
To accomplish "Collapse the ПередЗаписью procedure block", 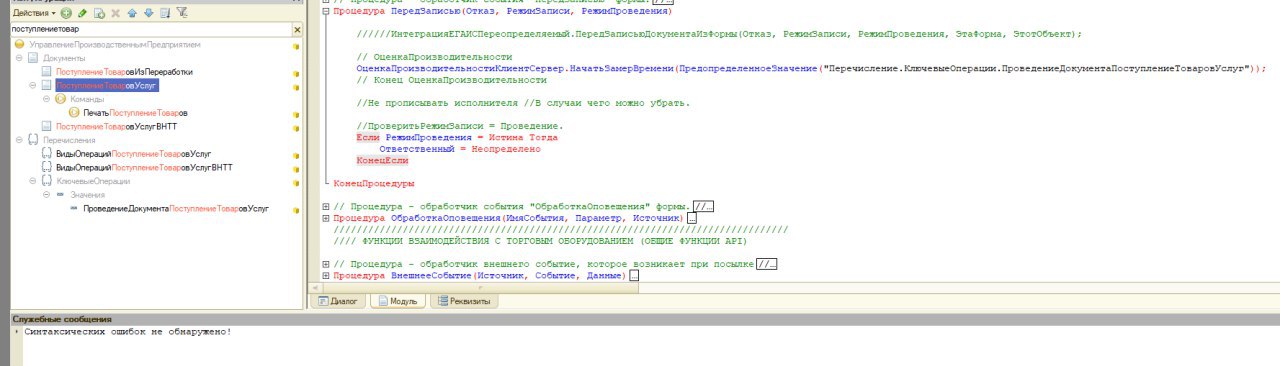I will click(326, 10).
